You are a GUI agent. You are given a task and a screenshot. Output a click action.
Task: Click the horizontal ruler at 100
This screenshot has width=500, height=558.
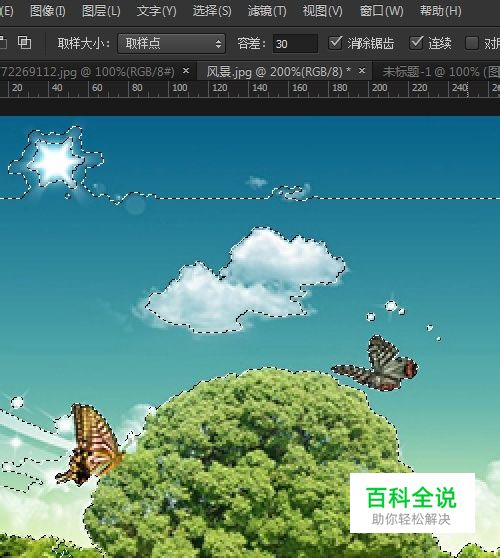[x=180, y=88]
